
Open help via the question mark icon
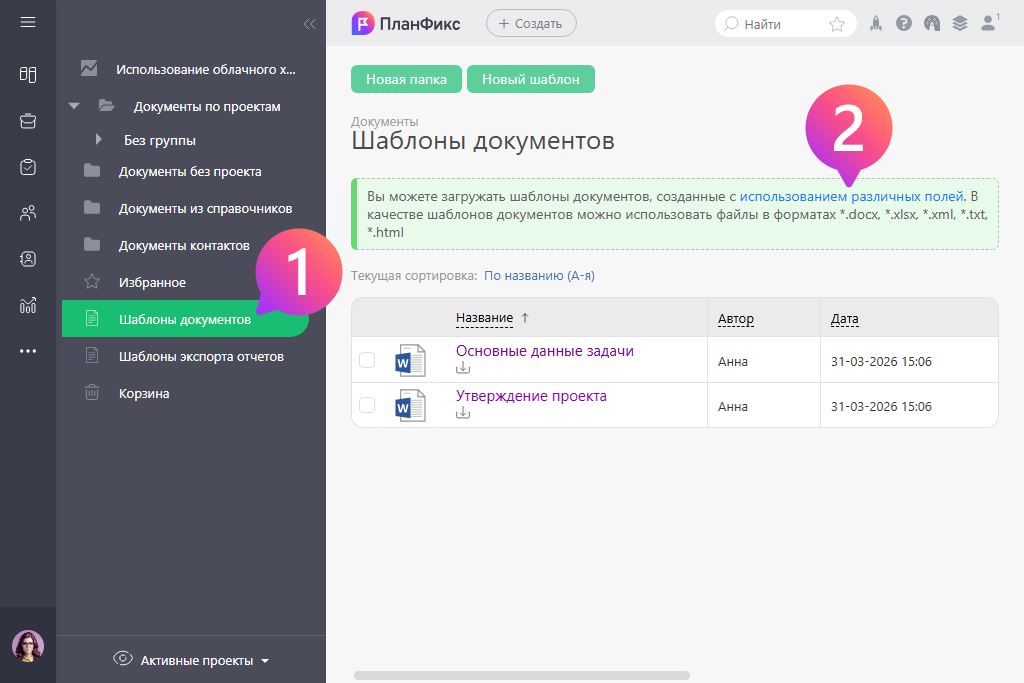904,23
